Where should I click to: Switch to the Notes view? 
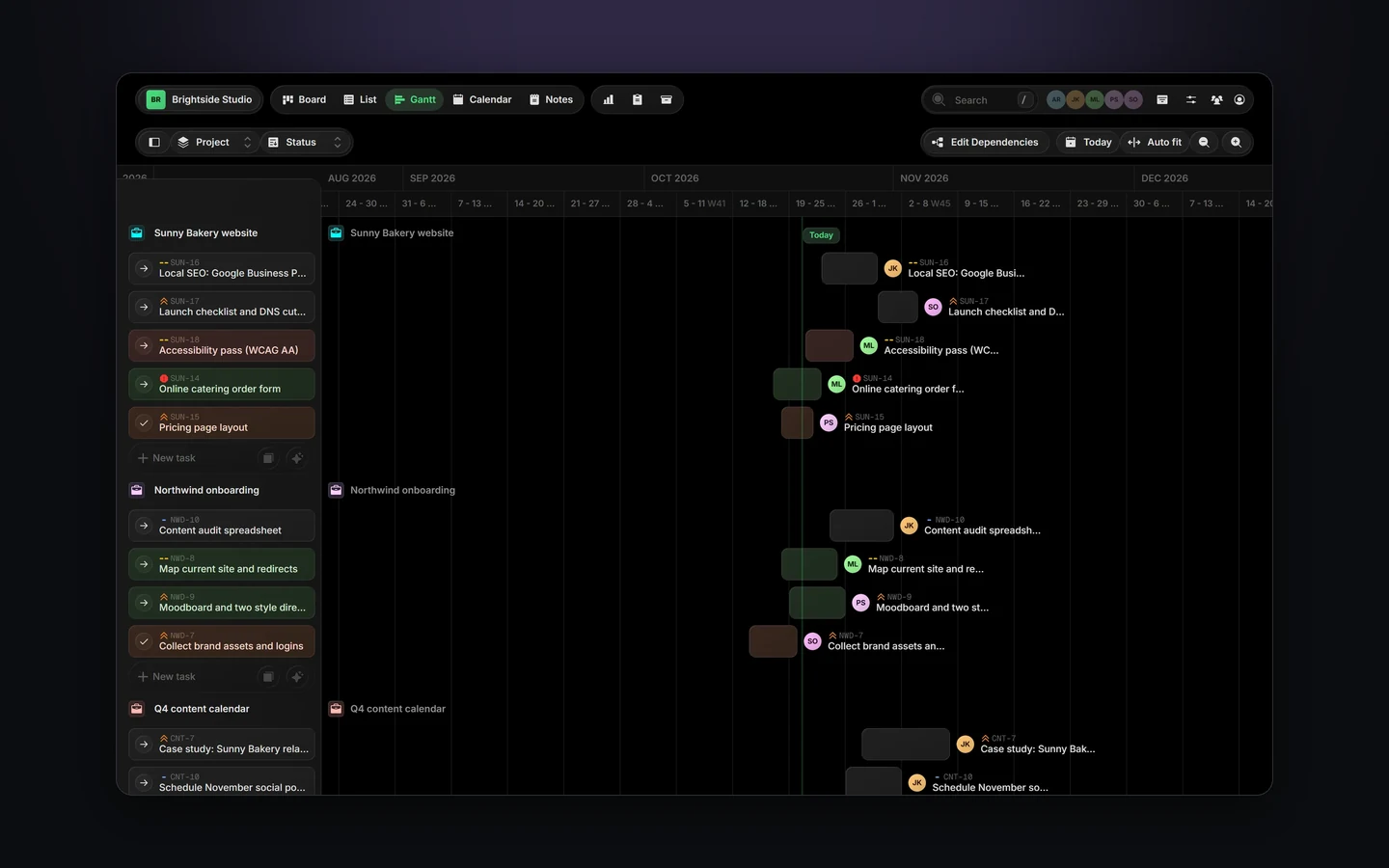pos(551,99)
